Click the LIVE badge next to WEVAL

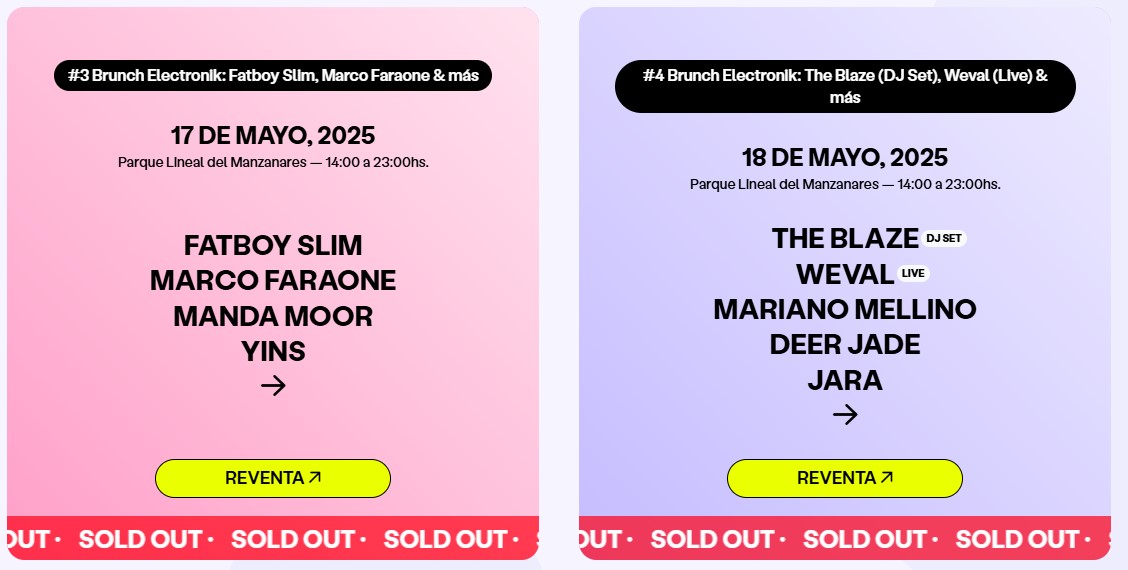coord(913,273)
